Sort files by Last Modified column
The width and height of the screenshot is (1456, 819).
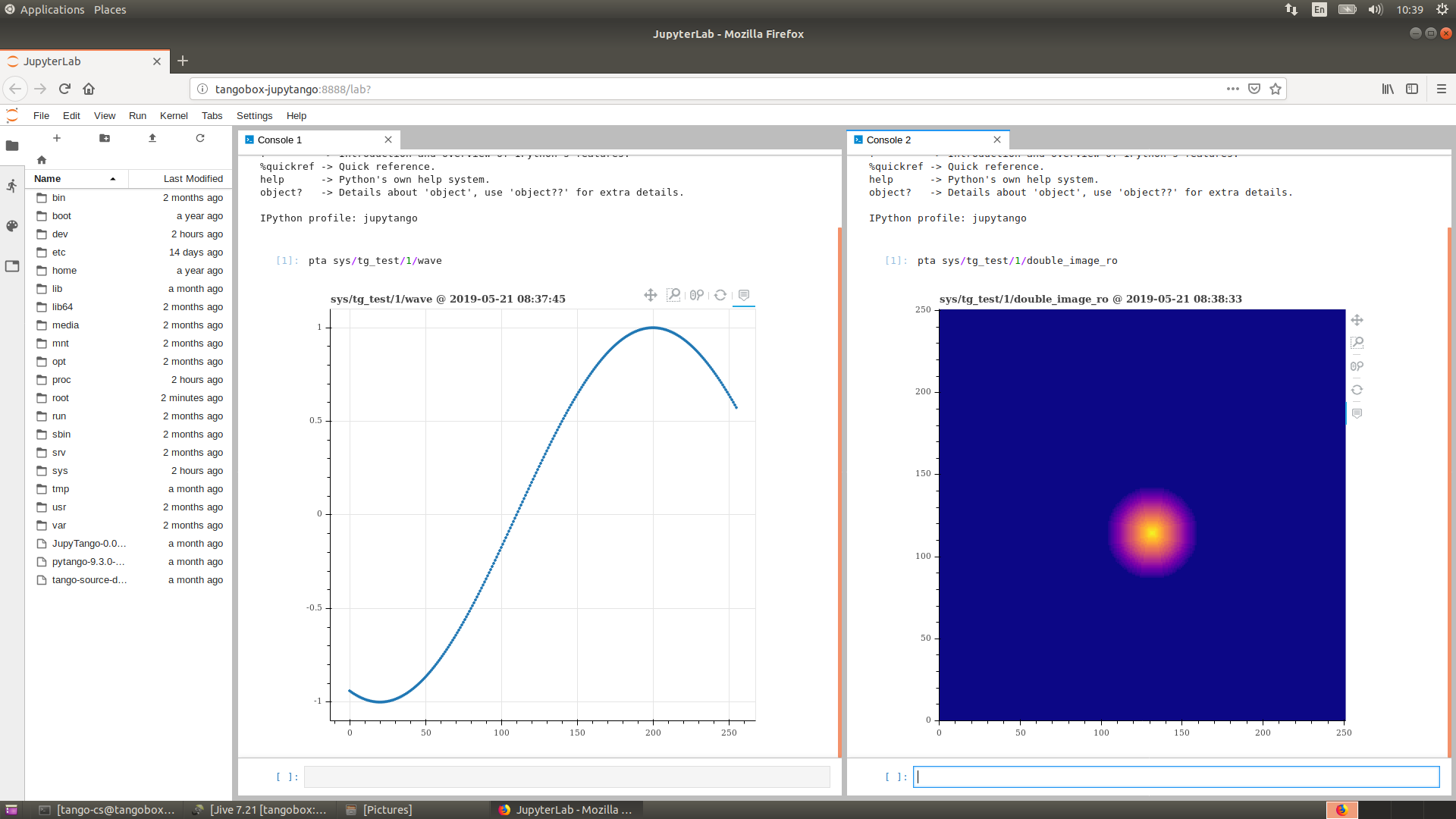tap(180, 179)
